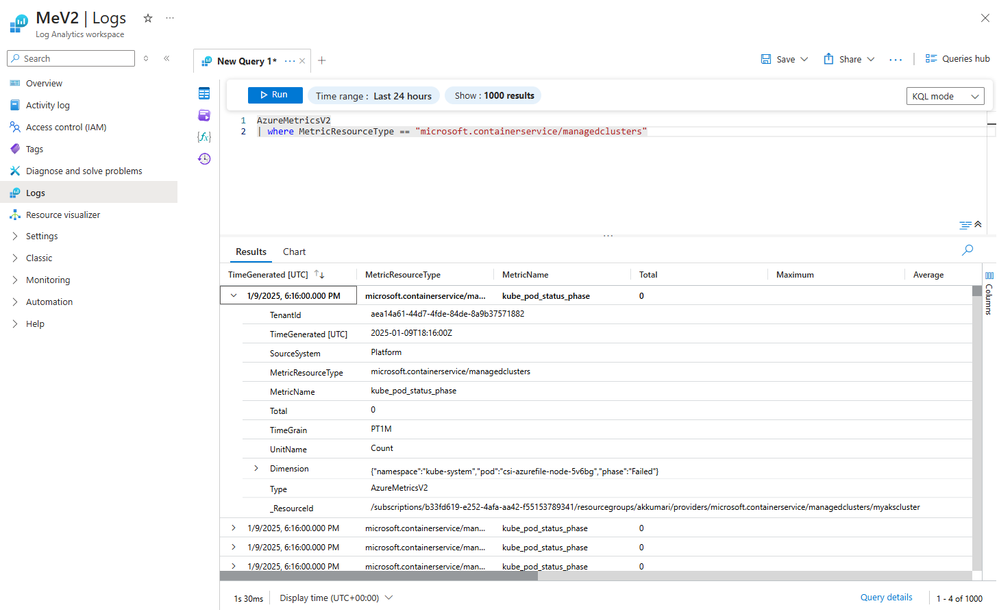Expand the third 6:16:00 PM result row
Screen dimensions: 999x610
click(234, 547)
